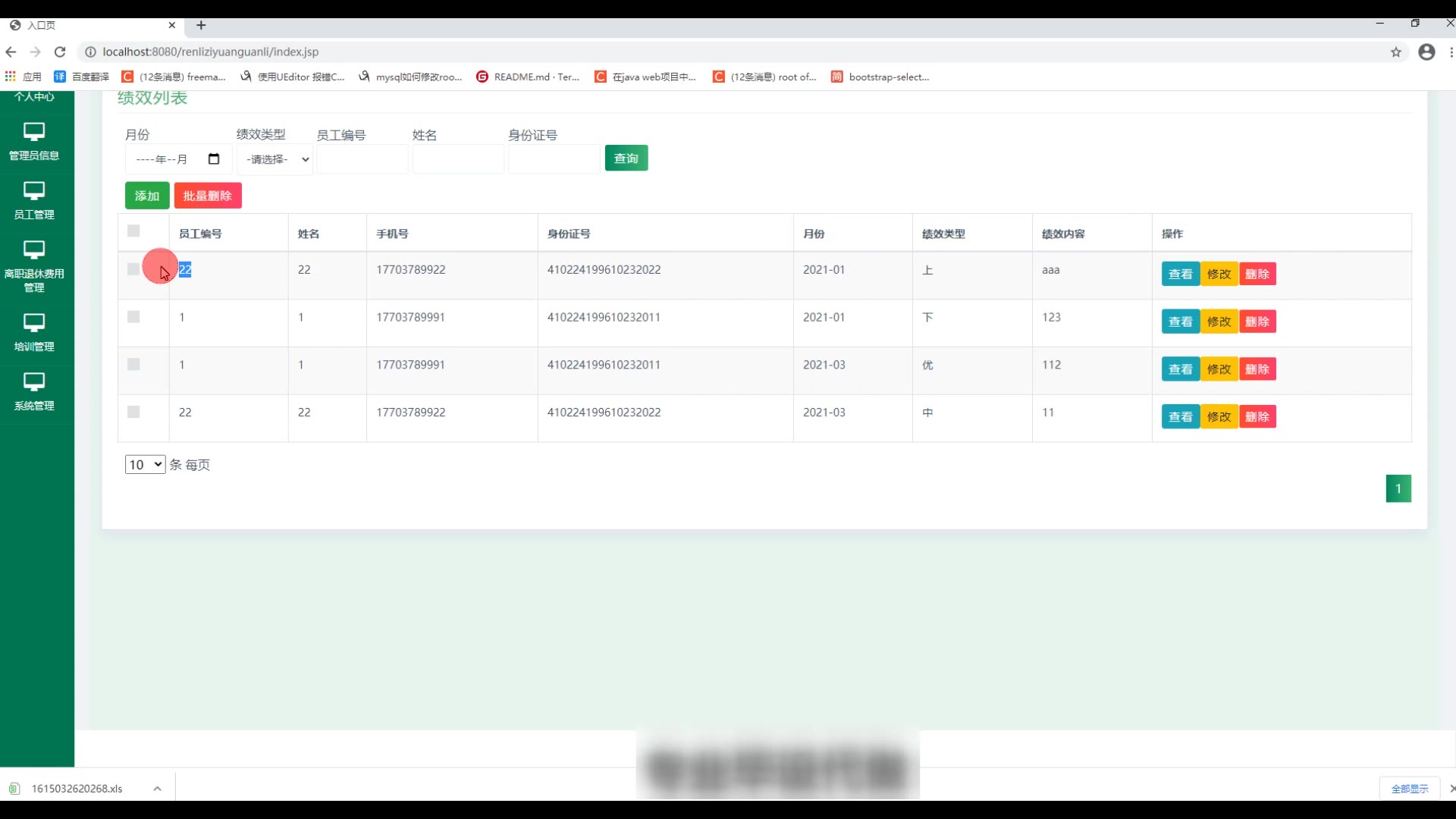
Task: Click 删除 for the 123 row
Action: 1257,322
